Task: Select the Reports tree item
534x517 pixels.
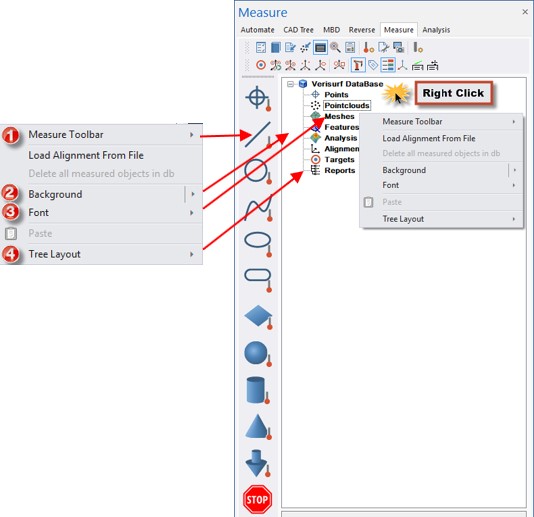Action: point(340,171)
